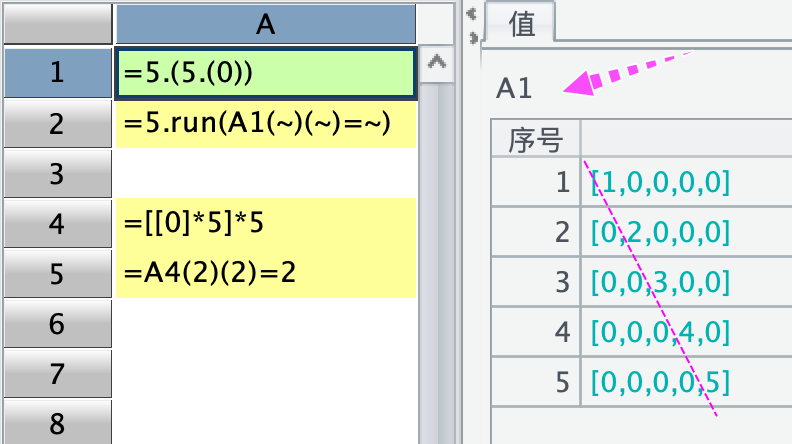Click the scroll up arrow
This screenshot has height=444, width=792.
pos(436,64)
